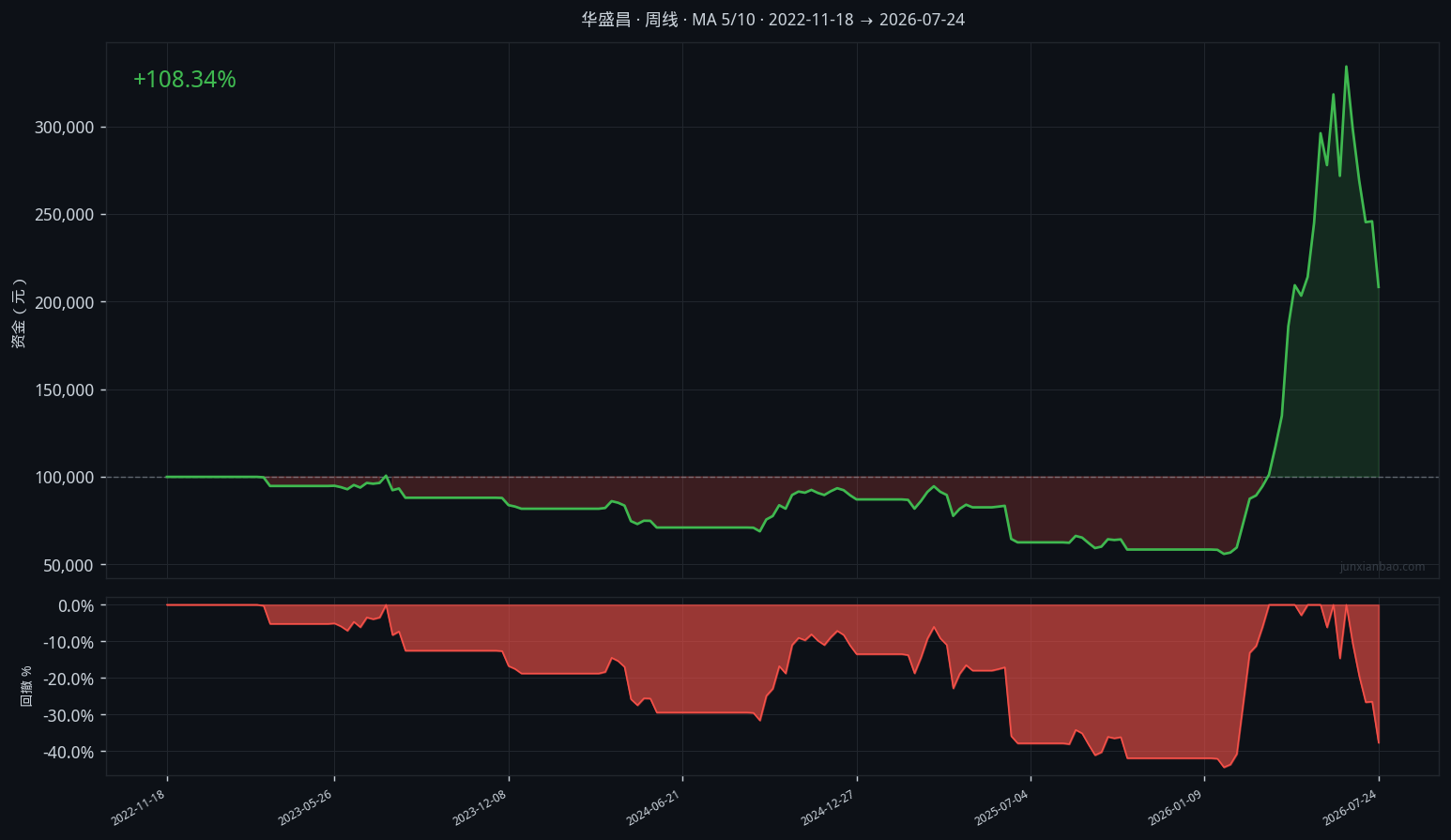The width and height of the screenshot is (1451, 840).
Task: Select the 2025-07-04 x-axis date tick
Action: [x=1002, y=807]
